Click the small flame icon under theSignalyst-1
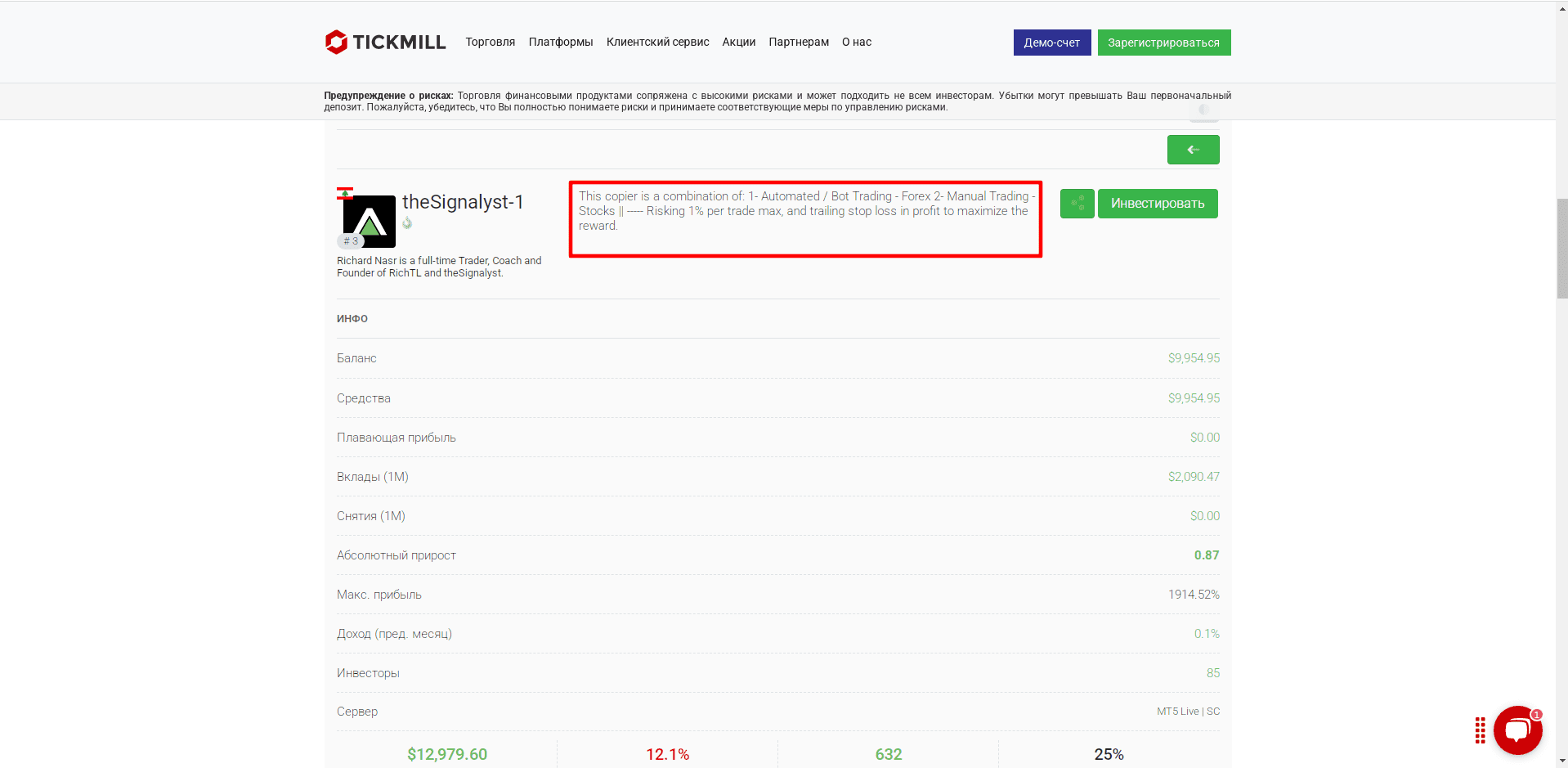Viewport: 1568px width, 768px height. 407,222
